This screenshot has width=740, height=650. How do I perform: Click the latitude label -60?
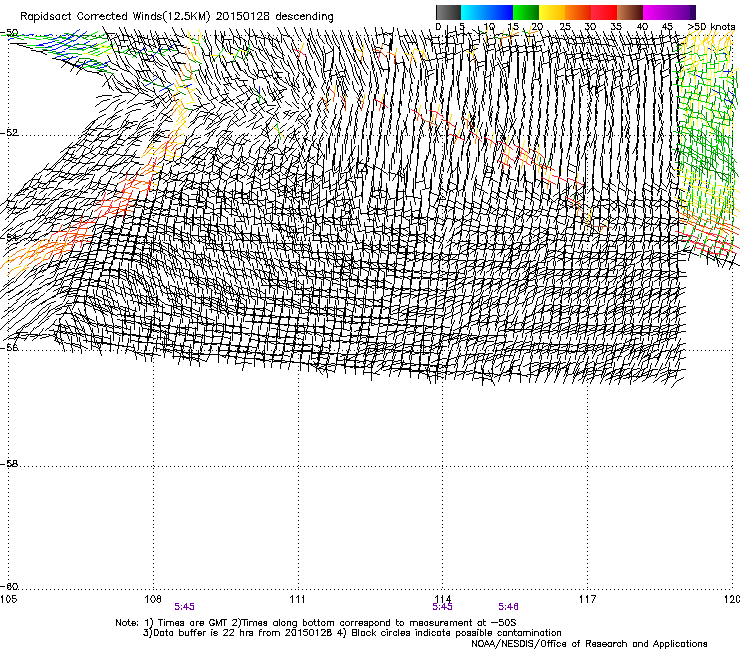coord(9,587)
